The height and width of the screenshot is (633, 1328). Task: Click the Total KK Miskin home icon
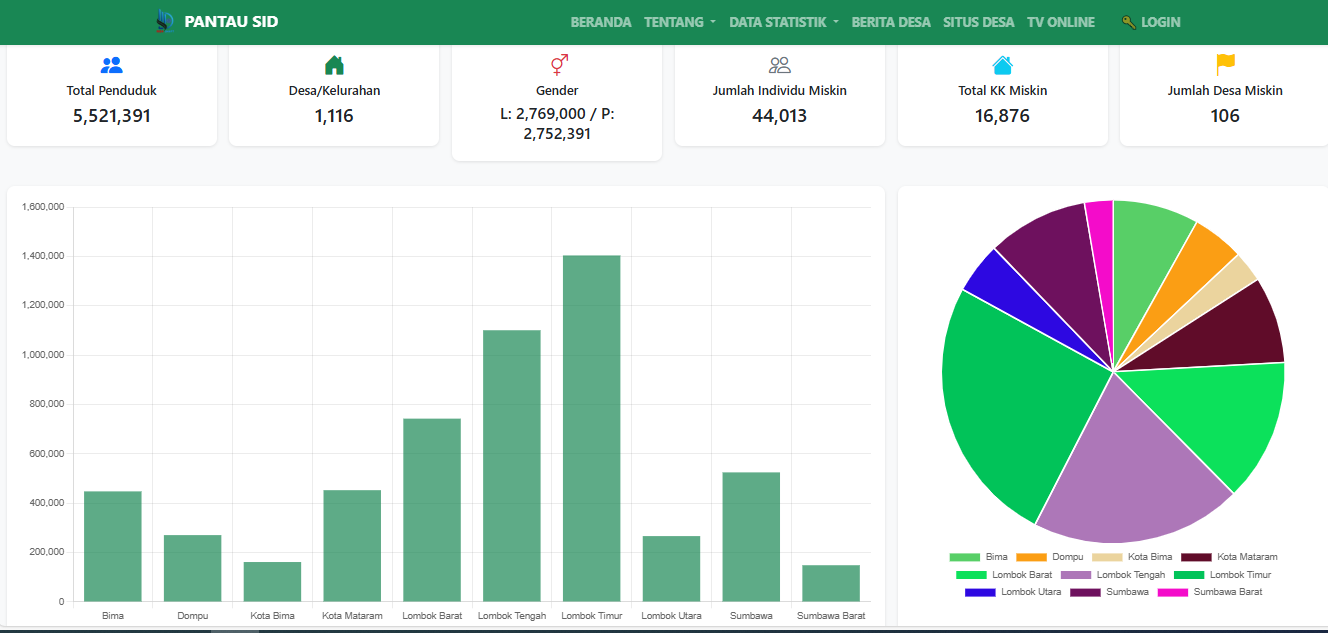[1002, 66]
